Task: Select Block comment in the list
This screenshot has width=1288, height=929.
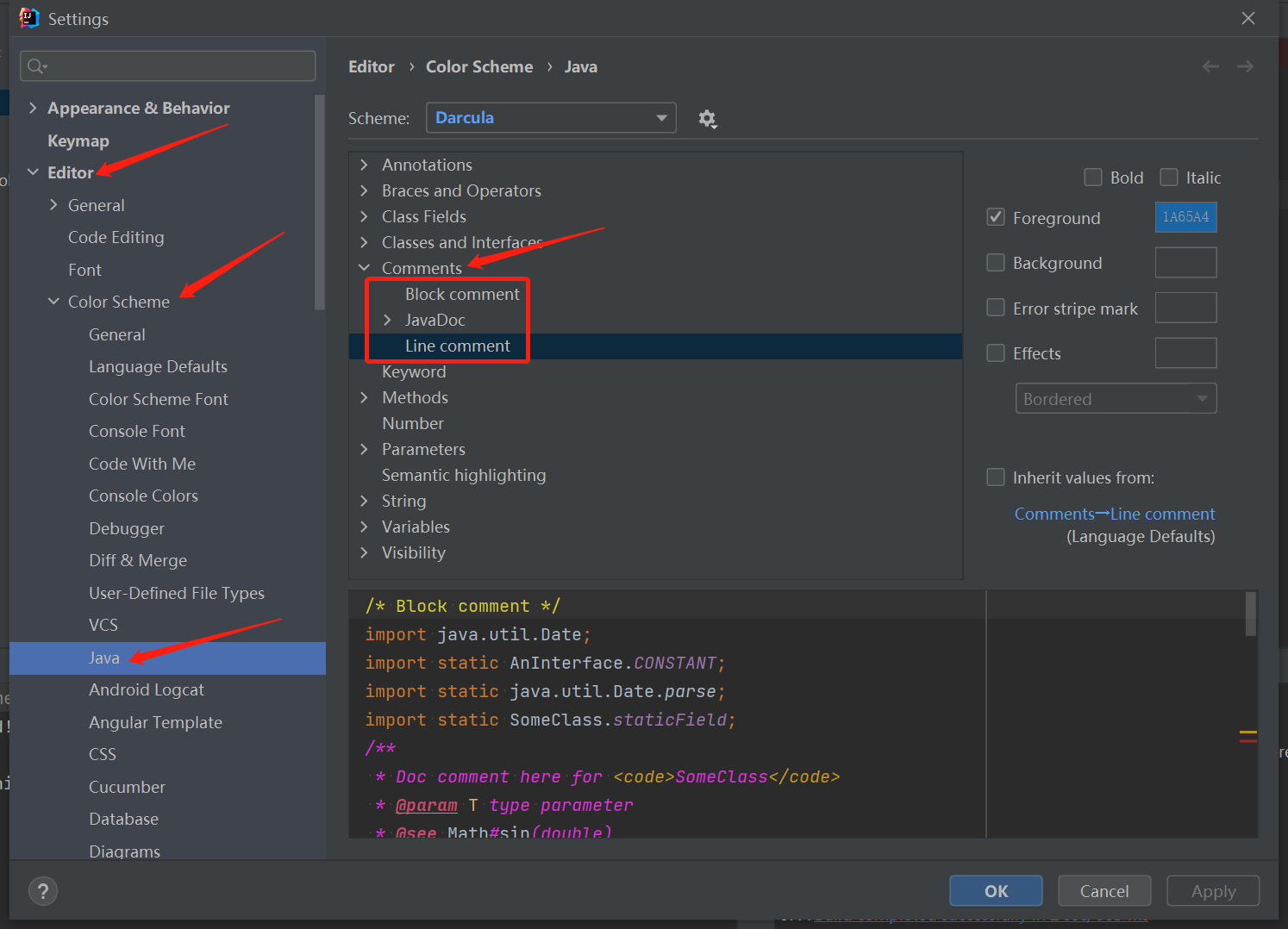Action: (462, 294)
